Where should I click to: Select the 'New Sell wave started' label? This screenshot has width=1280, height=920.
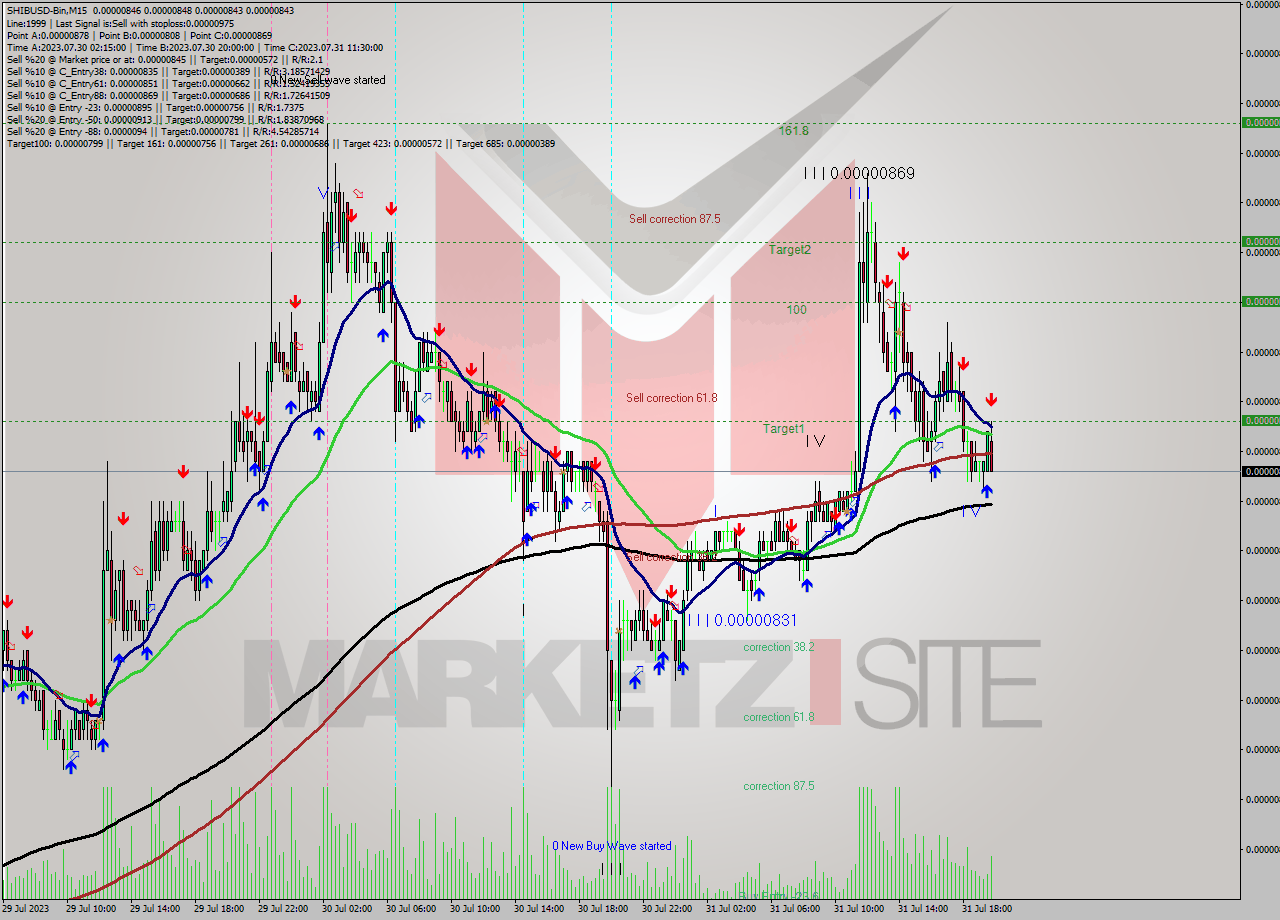click(327, 80)
